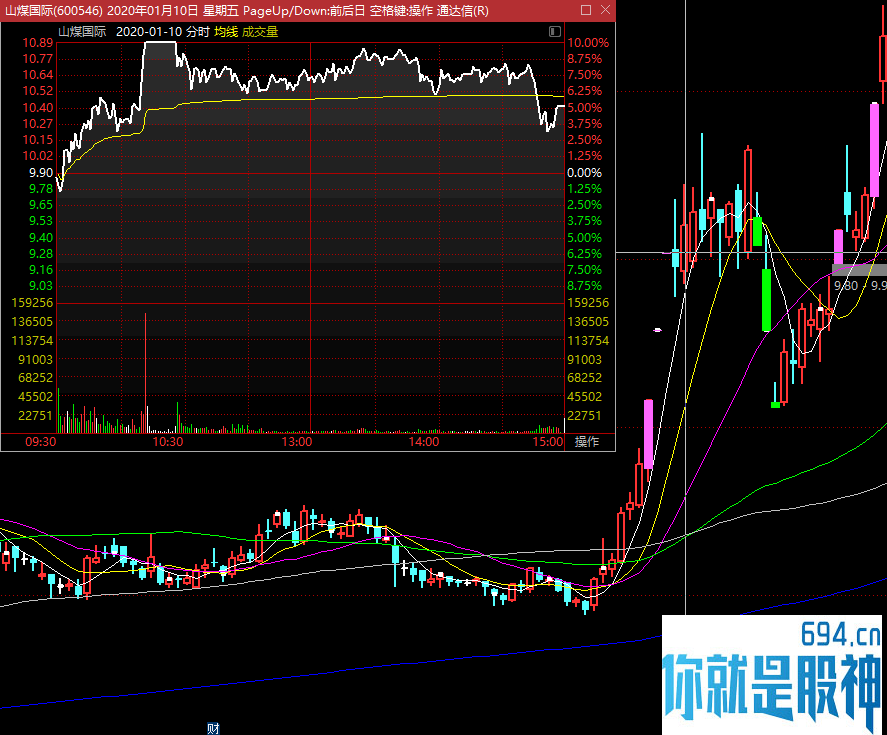This screenshot has width=887, height=735.
Task: Click the 13:00 time axis label
Action: click(297, 442)
